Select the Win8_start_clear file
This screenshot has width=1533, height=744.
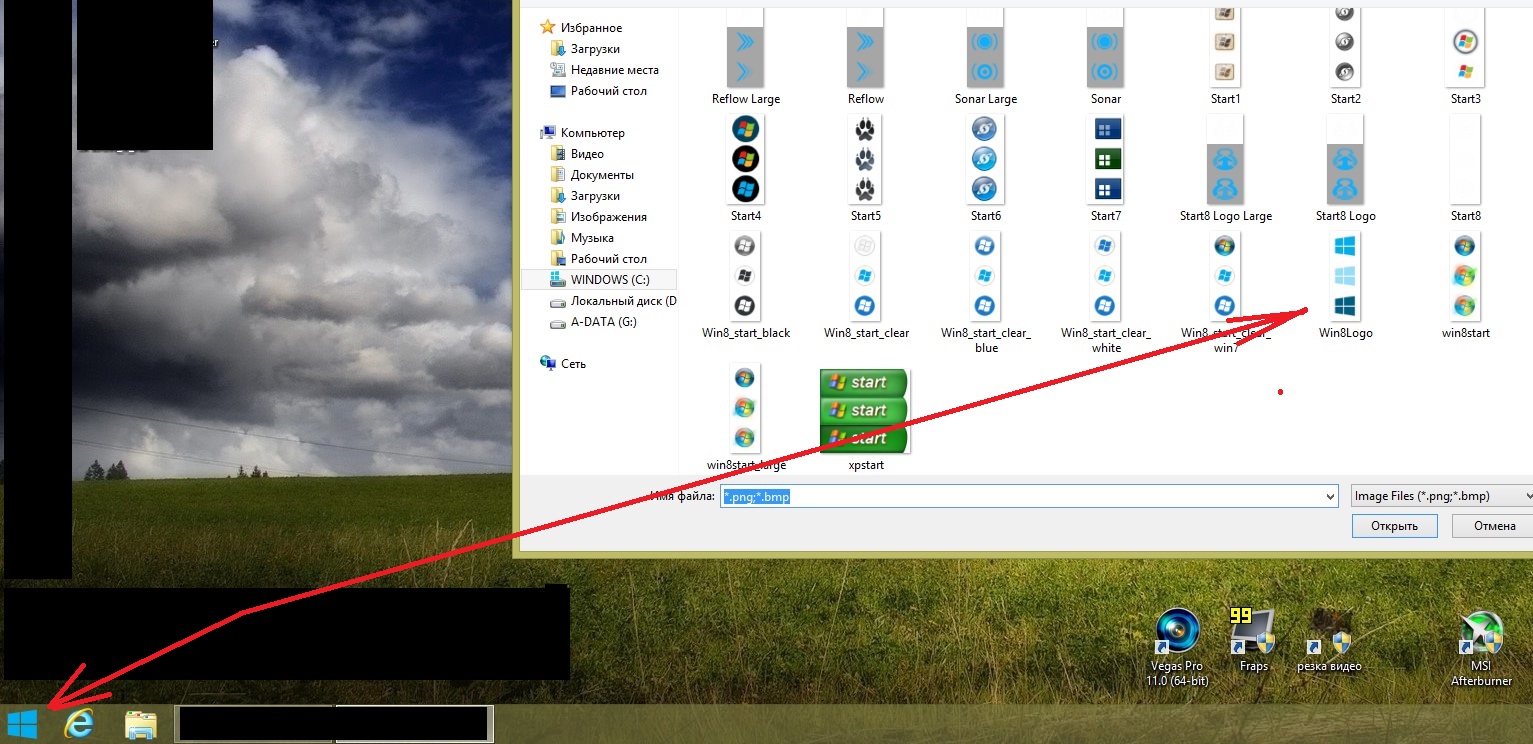(x=866, y=285)
